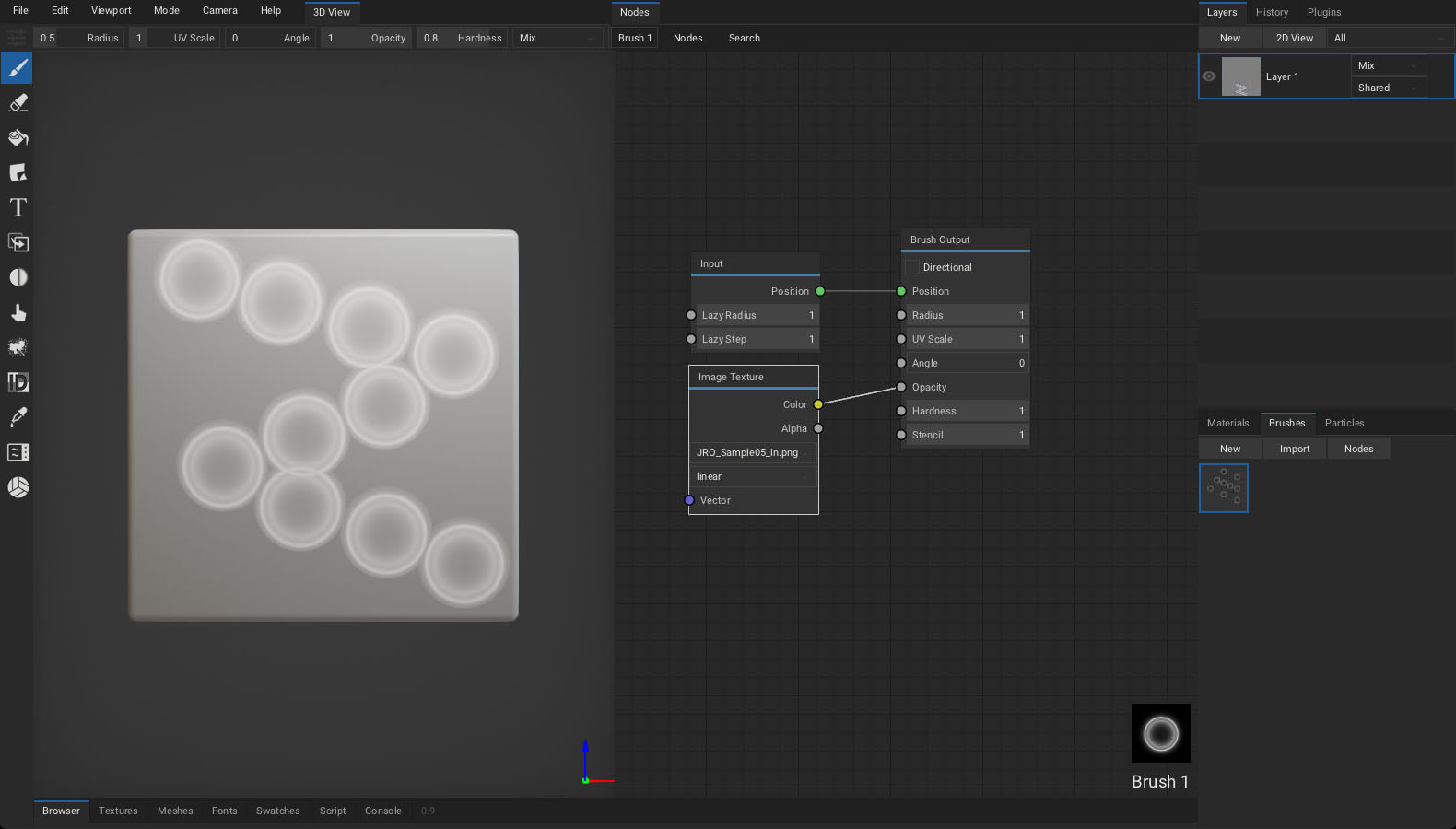This screenshot has height=829, width=1456.
Task: Open the Viewport menu
Action: tap(111, 11)
